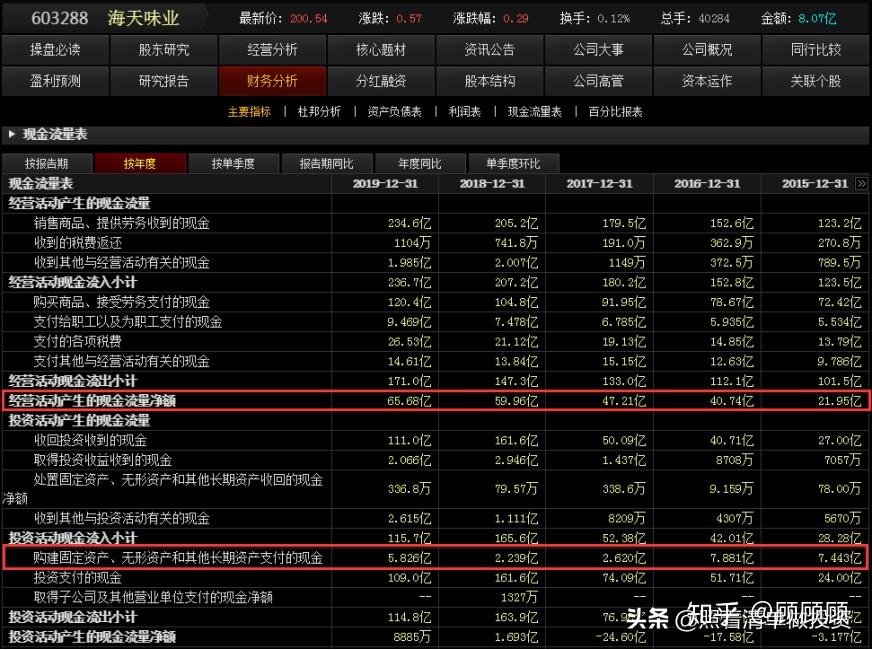Switch view to 按报告期
Image resolution: width=872 pixels, height=650 pixels.
point(47,163)
